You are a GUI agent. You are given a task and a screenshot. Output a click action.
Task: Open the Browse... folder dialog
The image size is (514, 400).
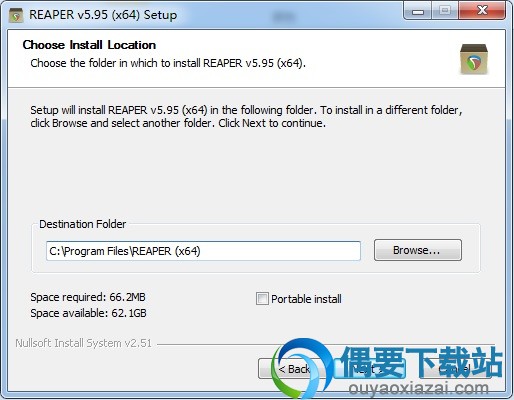(x=418, y=250)
